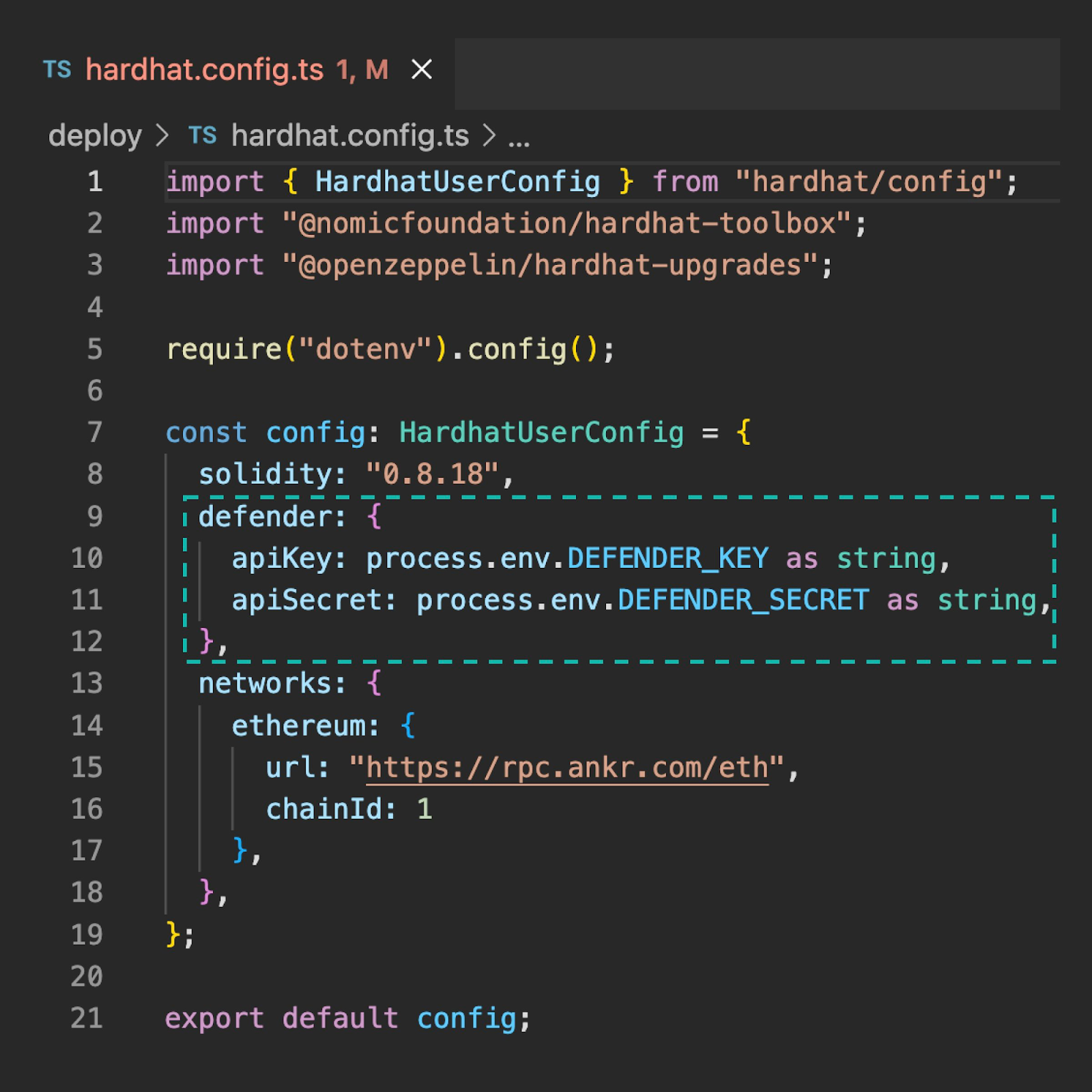This screenshot has height=1092, width=1092.
Task: Close the hardhat.config.ts tab
Action: [x=422, y=70]
